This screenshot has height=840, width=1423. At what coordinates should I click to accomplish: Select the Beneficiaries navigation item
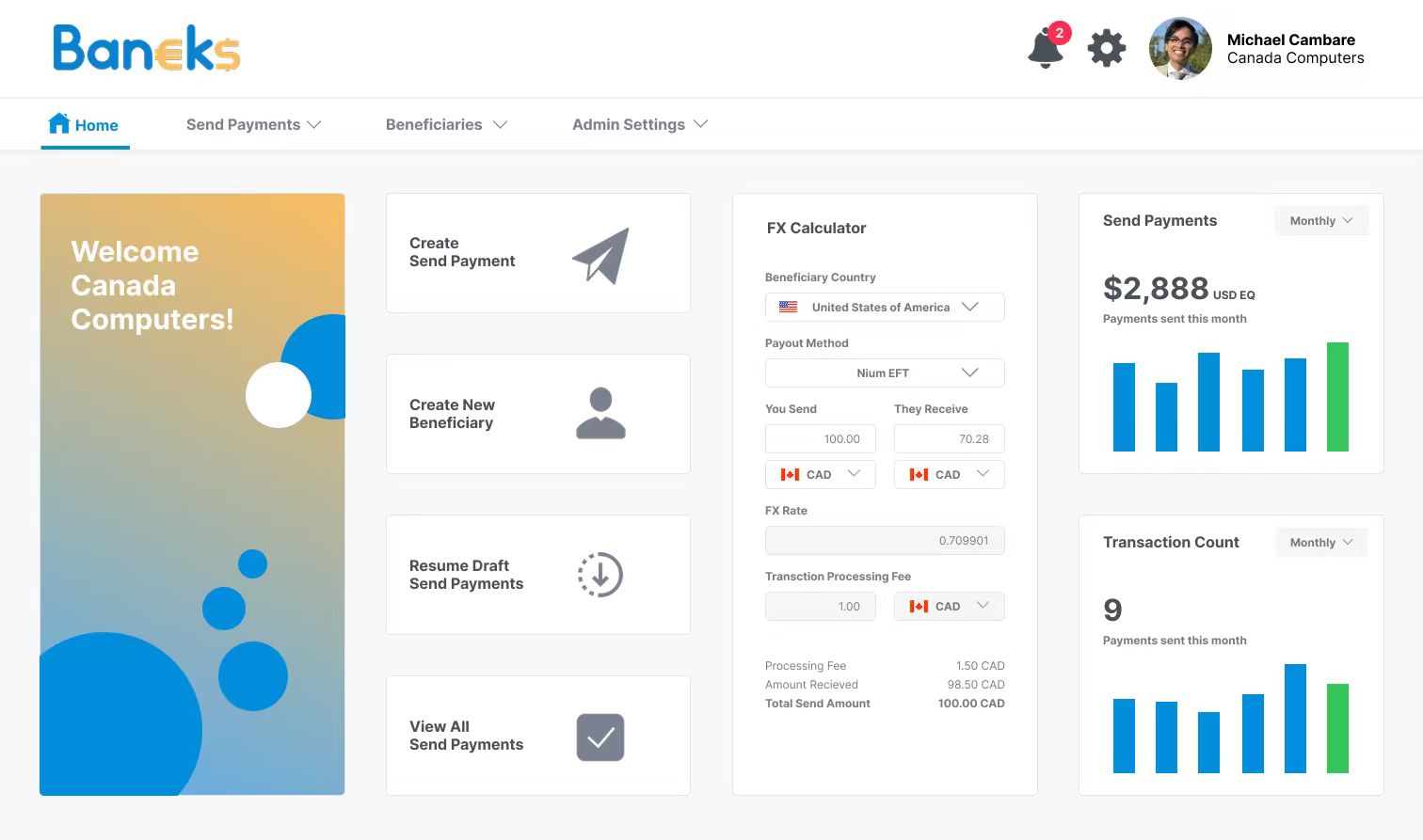445,124
